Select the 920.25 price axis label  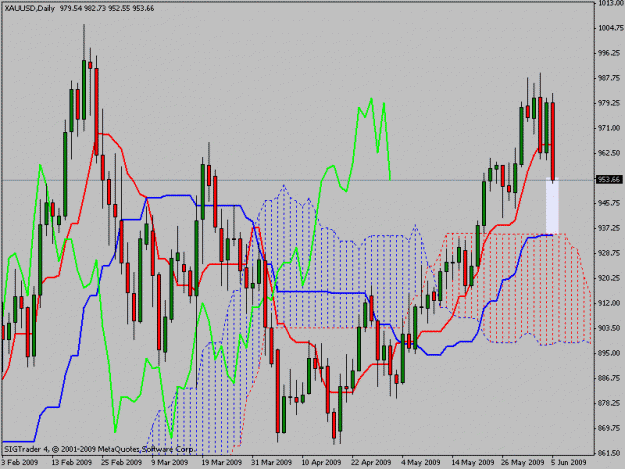(x=610, y=278)
